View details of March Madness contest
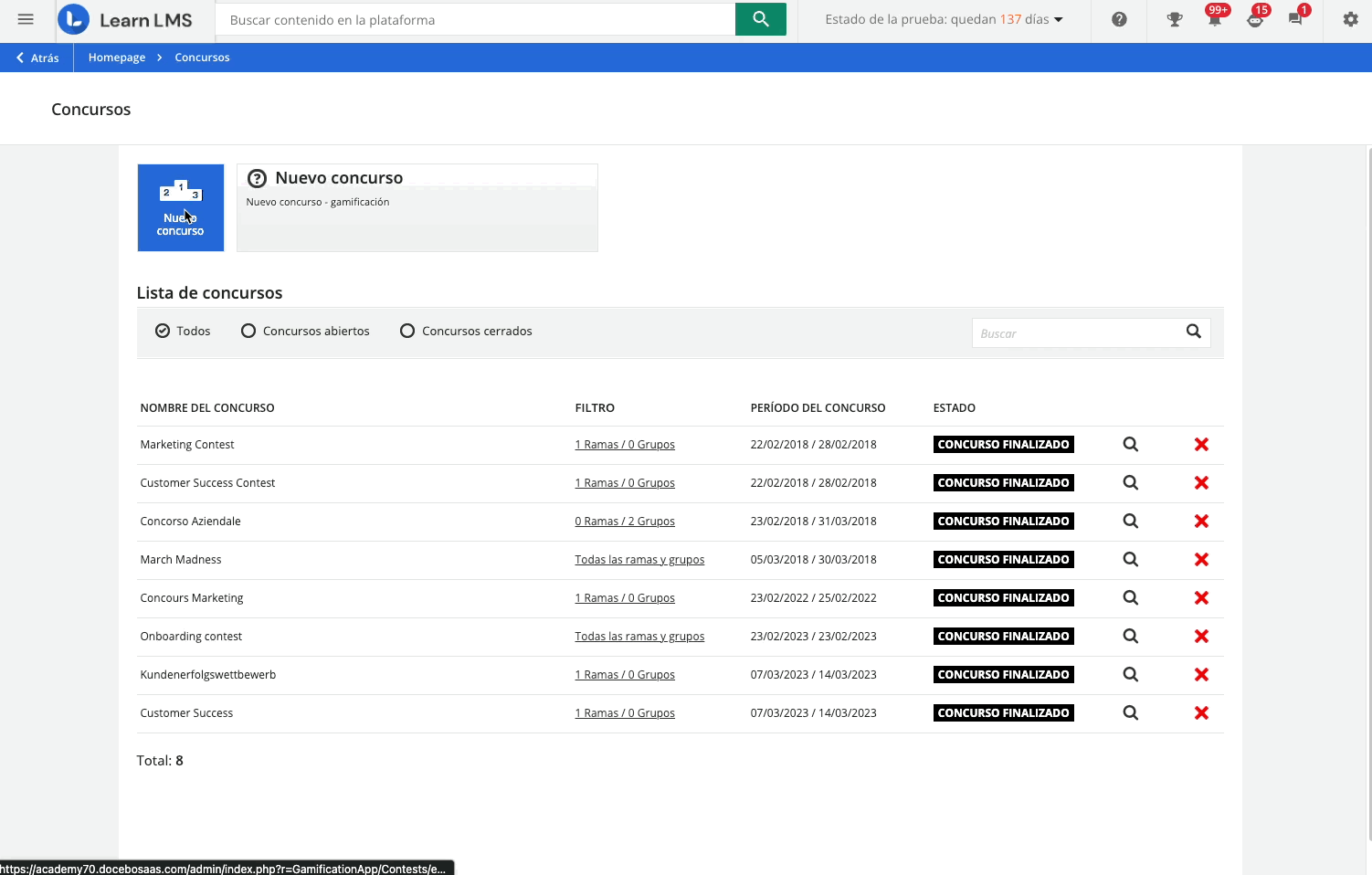 (1130, 560)
